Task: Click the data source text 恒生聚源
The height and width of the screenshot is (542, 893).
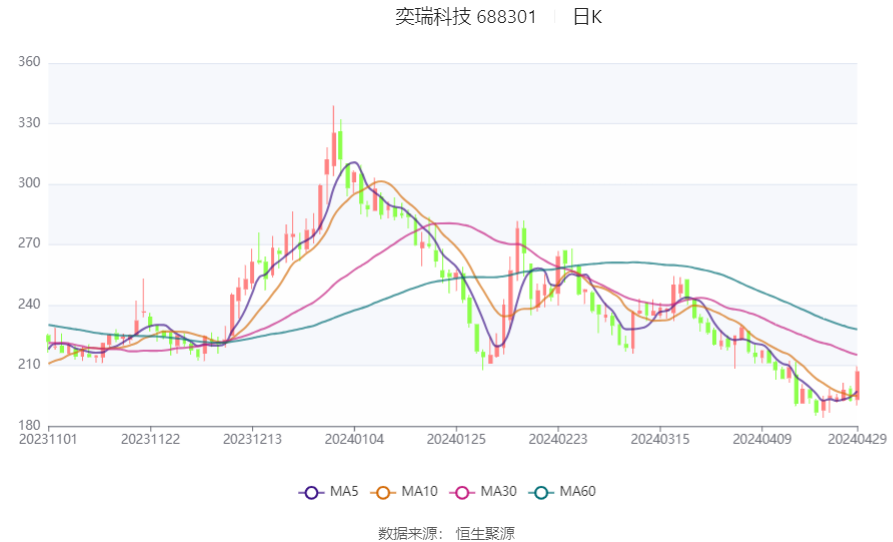Action: coord(485,534)
